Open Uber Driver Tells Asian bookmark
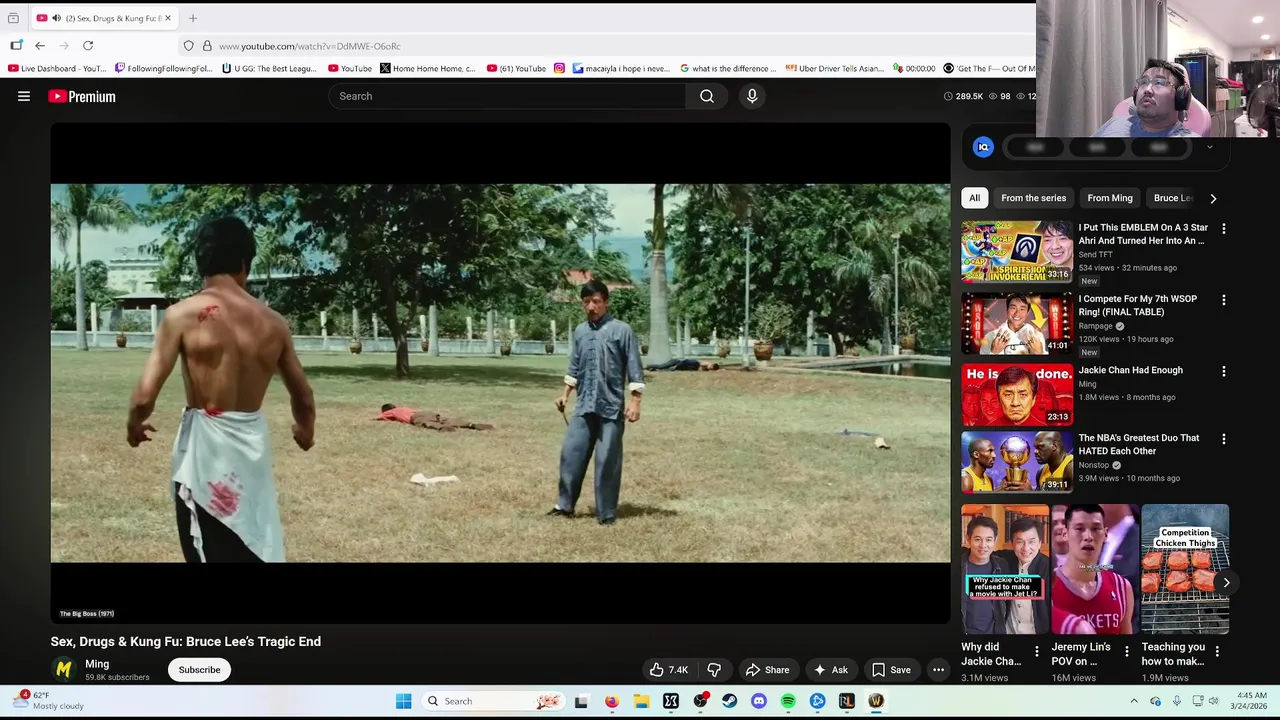 pyautogui.click(x=835, y=68)
